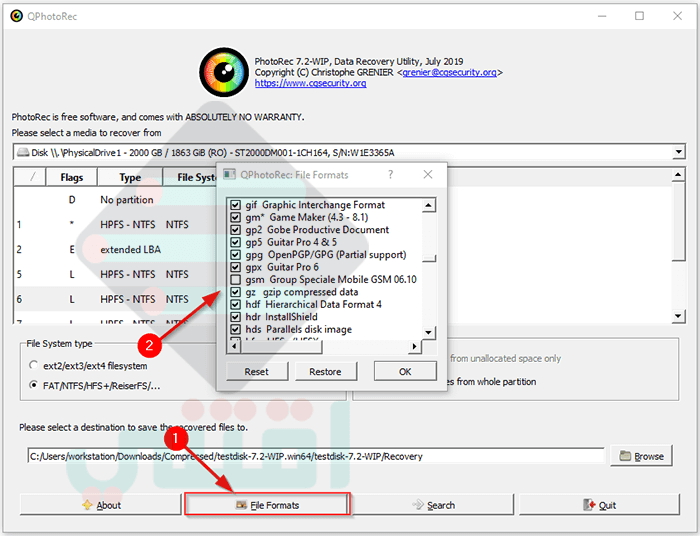Uncheck gp5 Guitar Pro 4 & 5
The height and width of the screenshot is (536, 700).
[x=235, y=243]
